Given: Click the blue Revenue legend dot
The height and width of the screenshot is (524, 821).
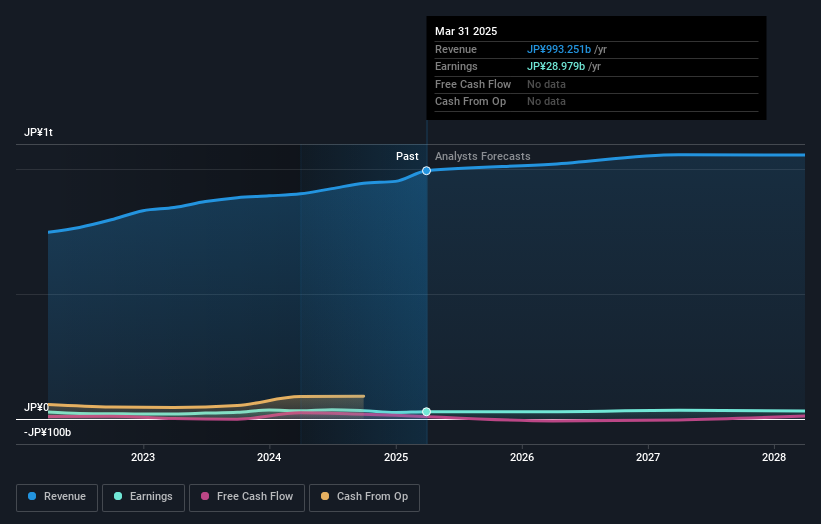Looking at the screenshot, I should (x=32, y=496).
